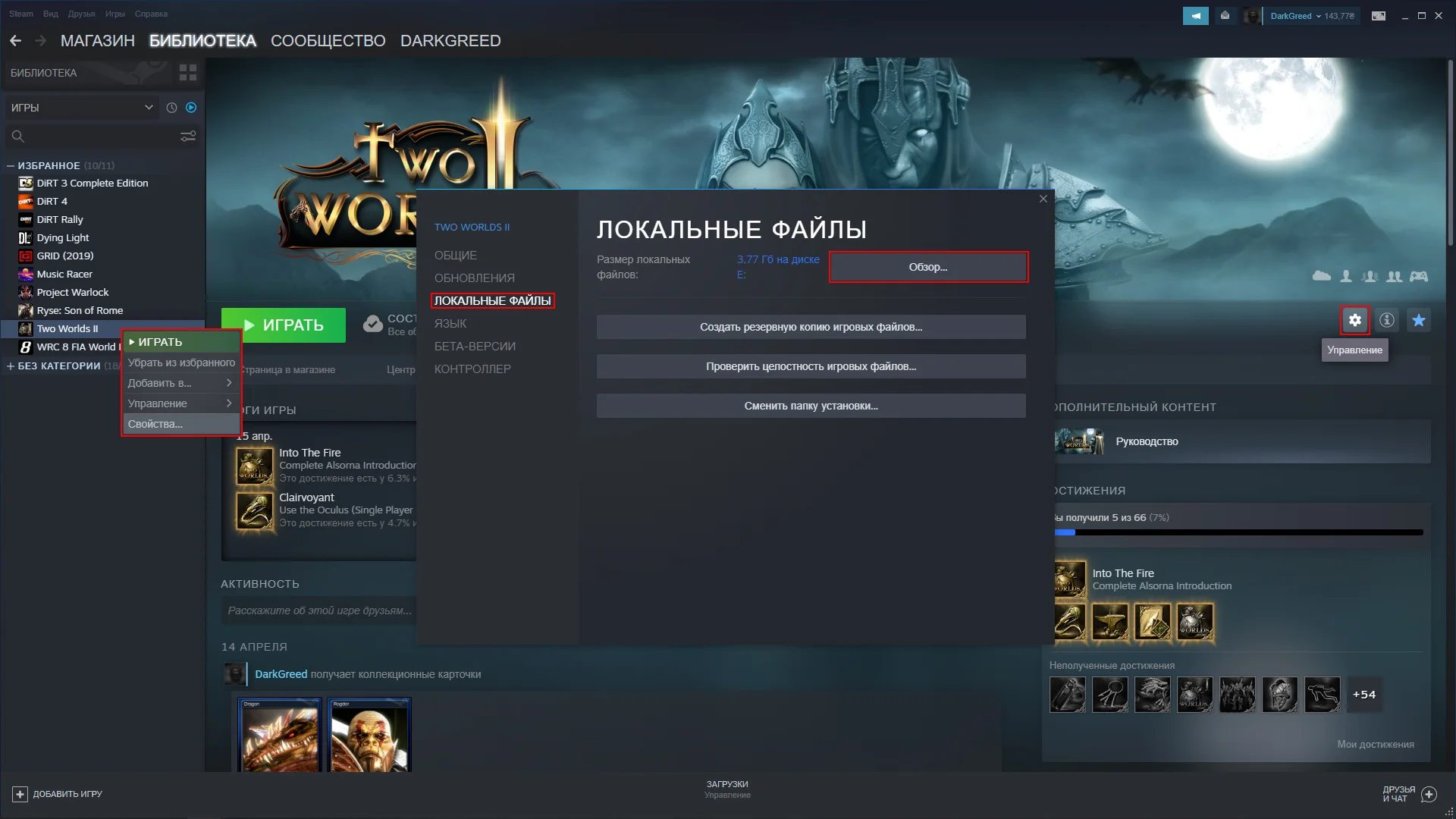Choose Свойства... in the context menu
The width and height of the screenshot is (1456, 819).
(180, 424)
